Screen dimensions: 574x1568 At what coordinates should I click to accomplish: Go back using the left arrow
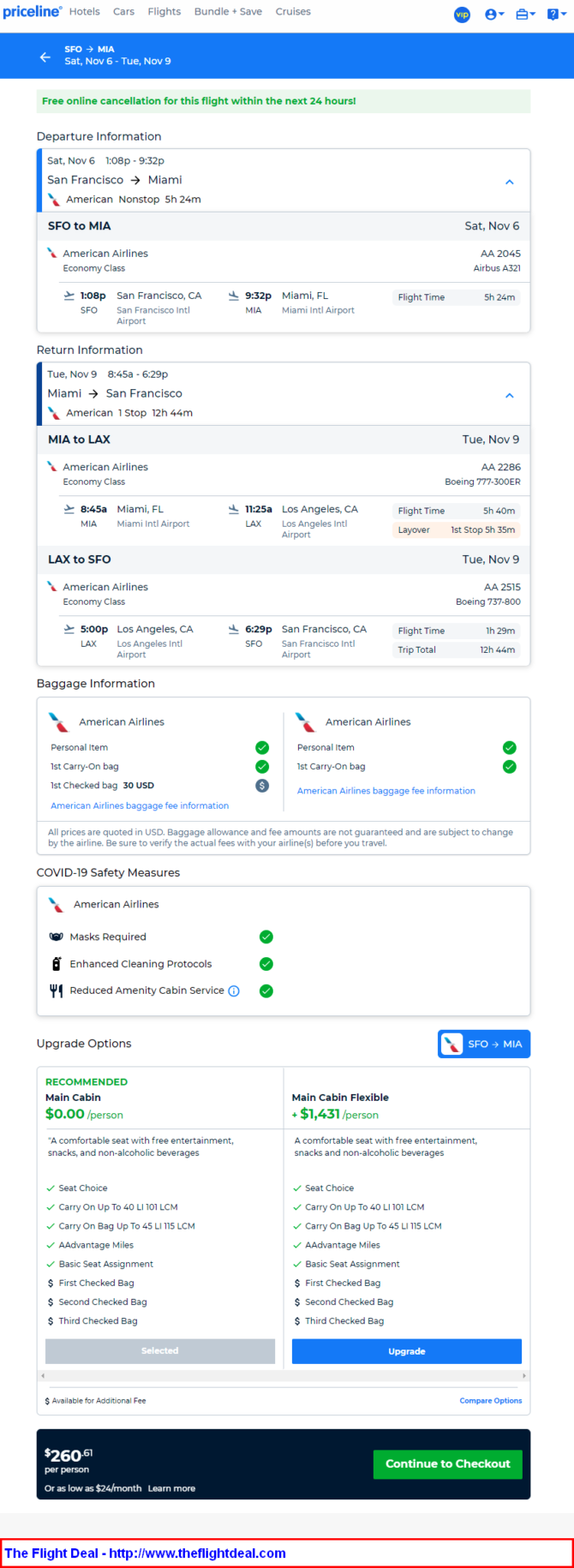[45, 57]
